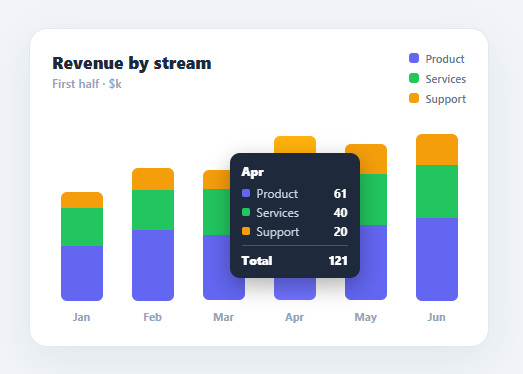Click the tooltip Product color square
This screenshot has height=374, width=523.
[246, 193]
